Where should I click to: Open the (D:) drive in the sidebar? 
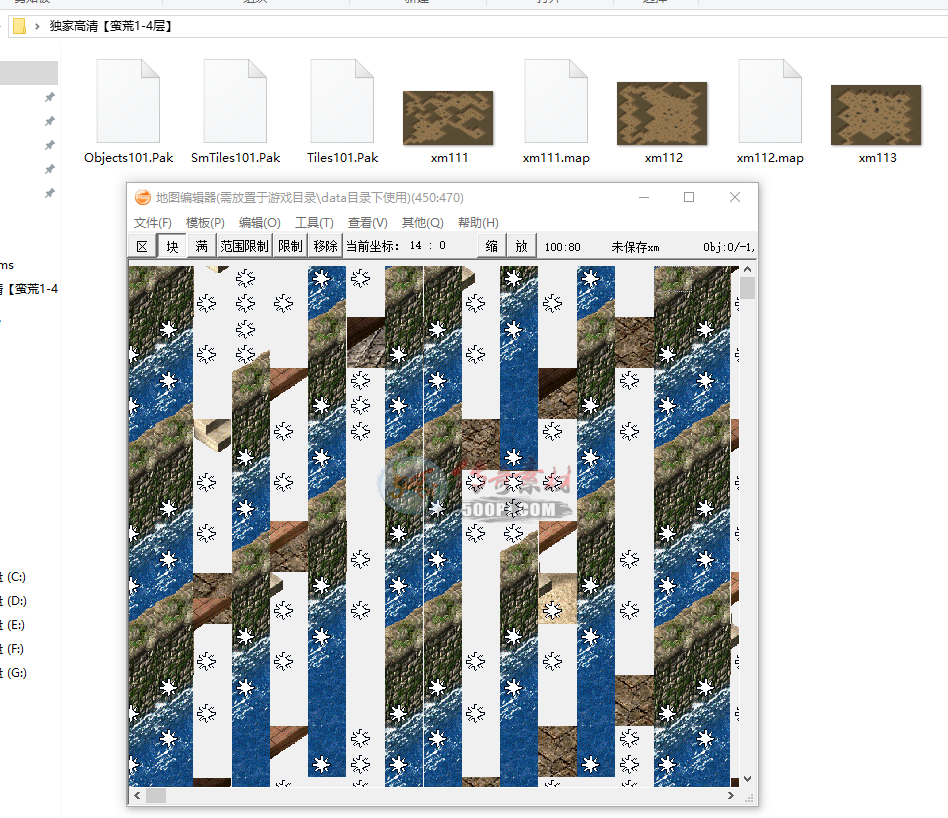point(13,601)
